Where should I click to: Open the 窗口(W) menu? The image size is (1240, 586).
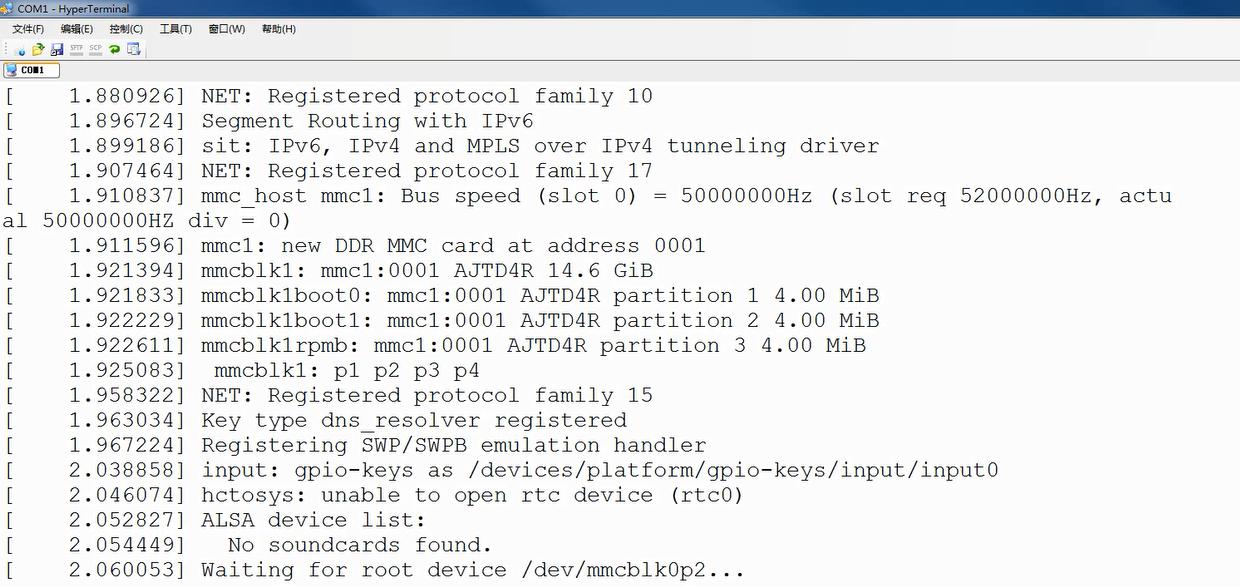(227, 29)
